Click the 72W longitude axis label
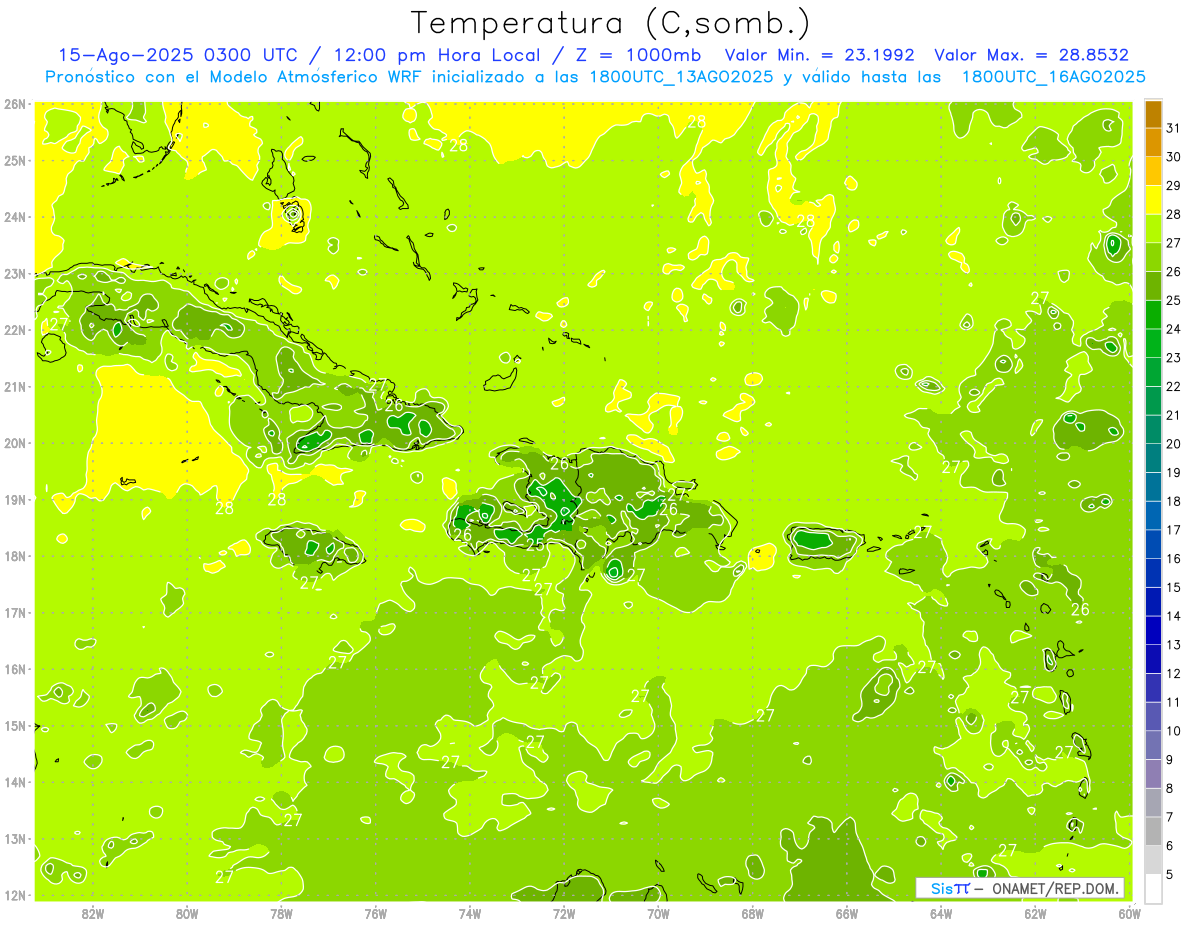Screen dimensions: 1200x927 click(564, 913)
